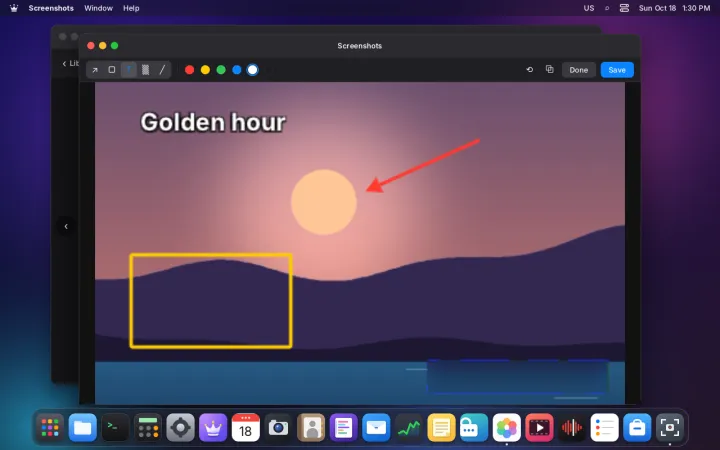Image resolution: width=720 pixels, height=450 pixels.
Task: Go to previous screenshot with left chevron
Action: (x=66, y=226)
